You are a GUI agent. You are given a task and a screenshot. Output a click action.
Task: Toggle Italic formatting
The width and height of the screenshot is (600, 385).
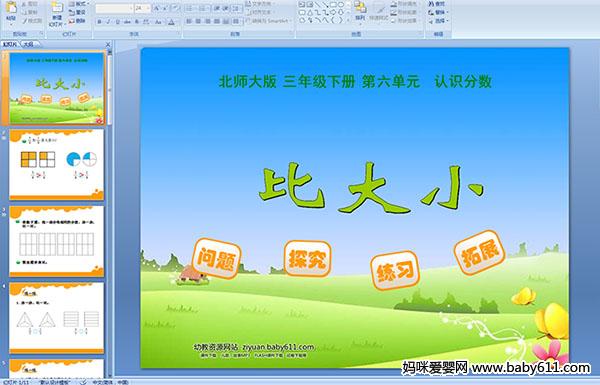click(108, 22)
